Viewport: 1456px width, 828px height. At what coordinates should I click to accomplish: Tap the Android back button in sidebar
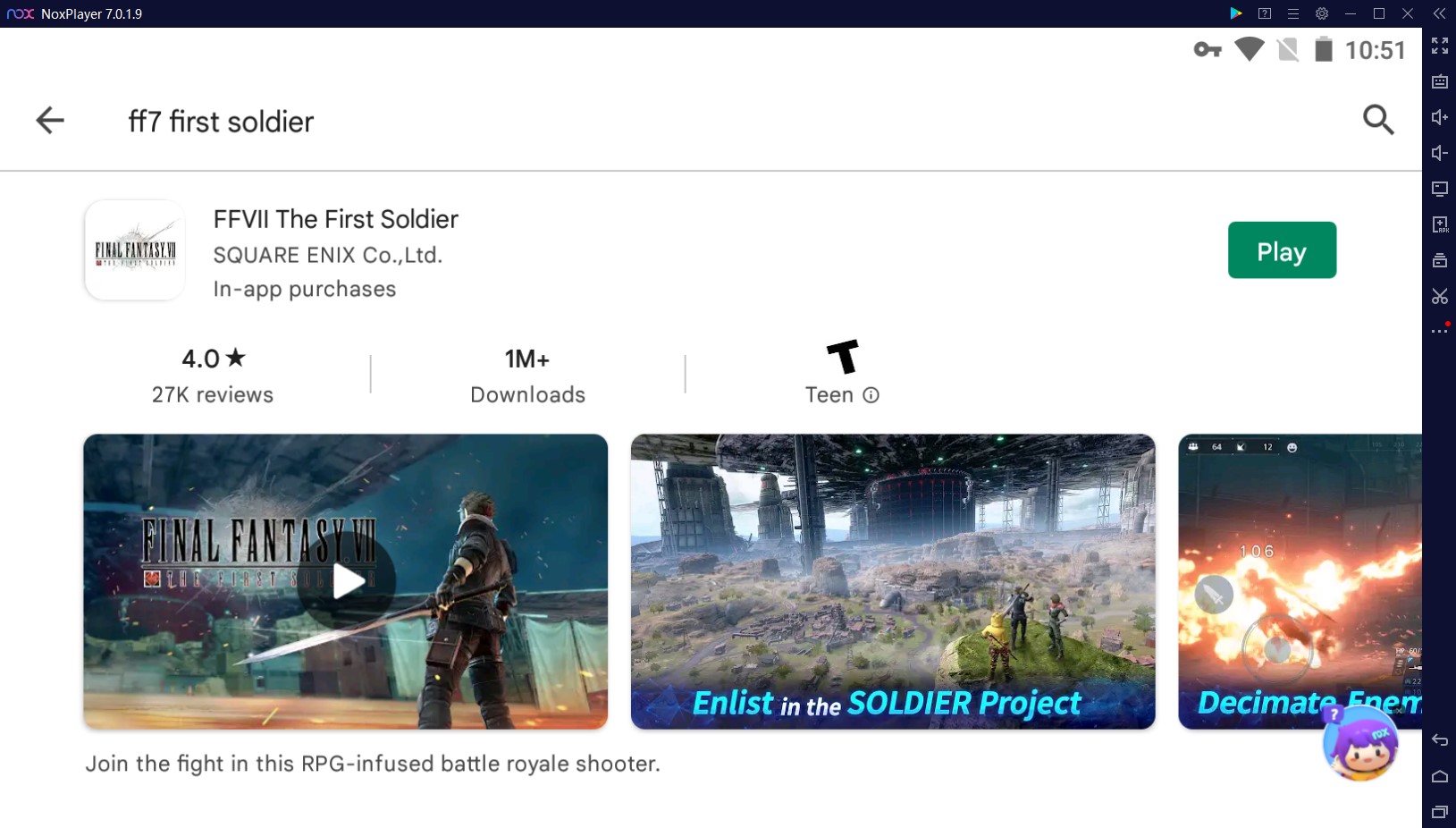click(x=1439, y=740)
